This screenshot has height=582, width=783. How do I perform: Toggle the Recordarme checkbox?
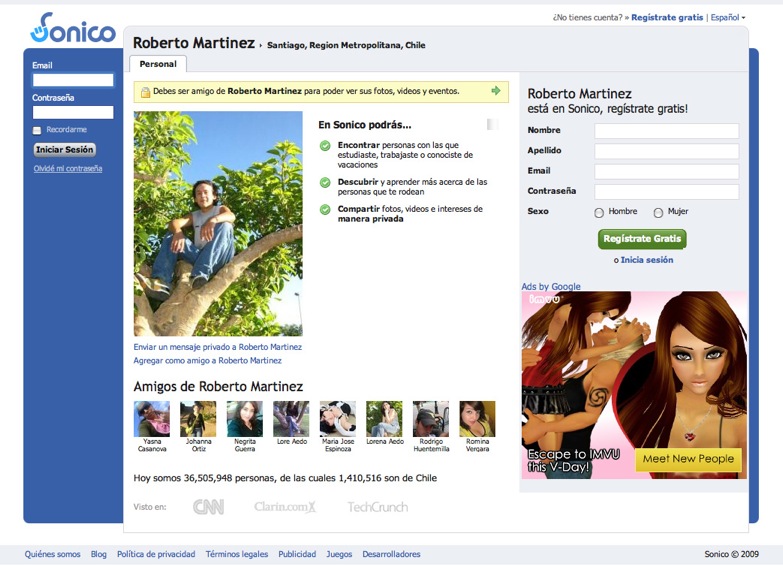click(x=37, y=130)
